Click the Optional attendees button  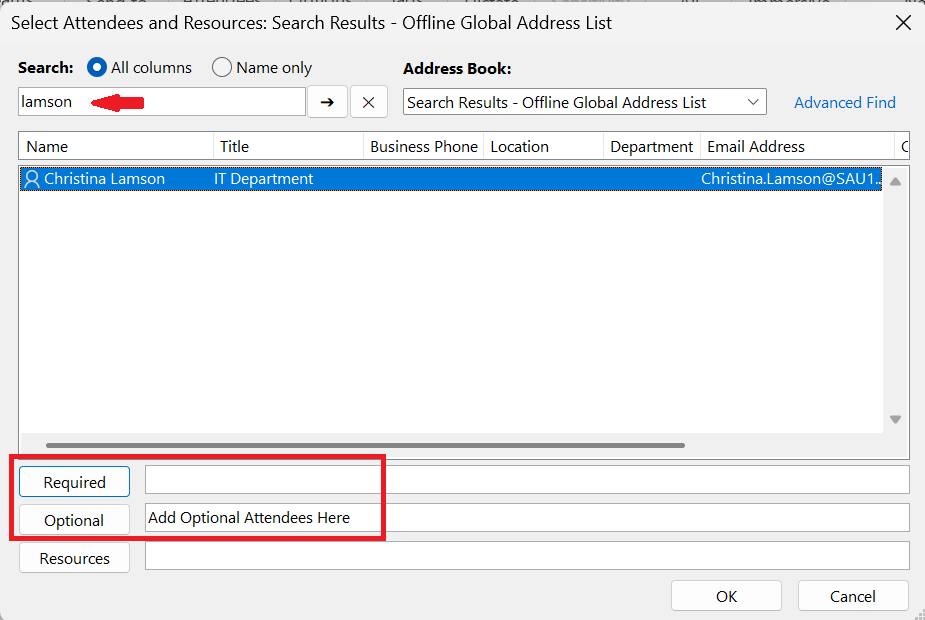coord(74,520)
